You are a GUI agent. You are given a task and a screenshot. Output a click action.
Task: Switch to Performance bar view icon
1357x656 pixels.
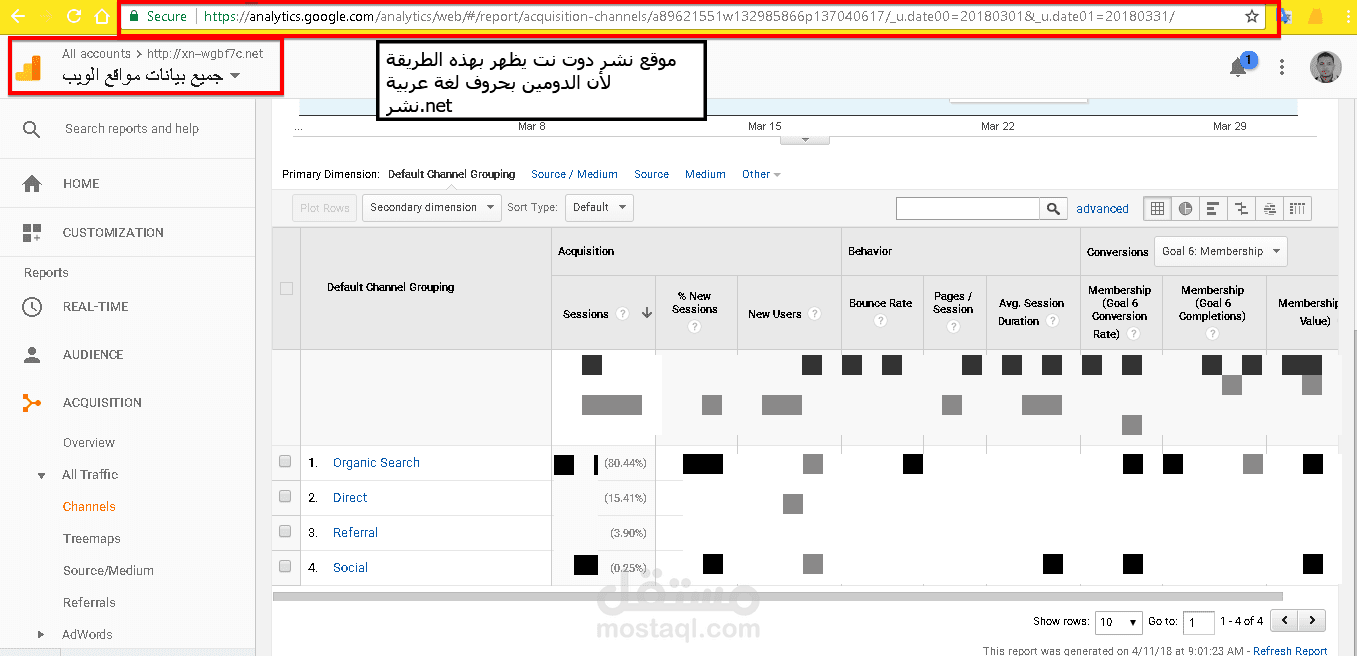1213,208
